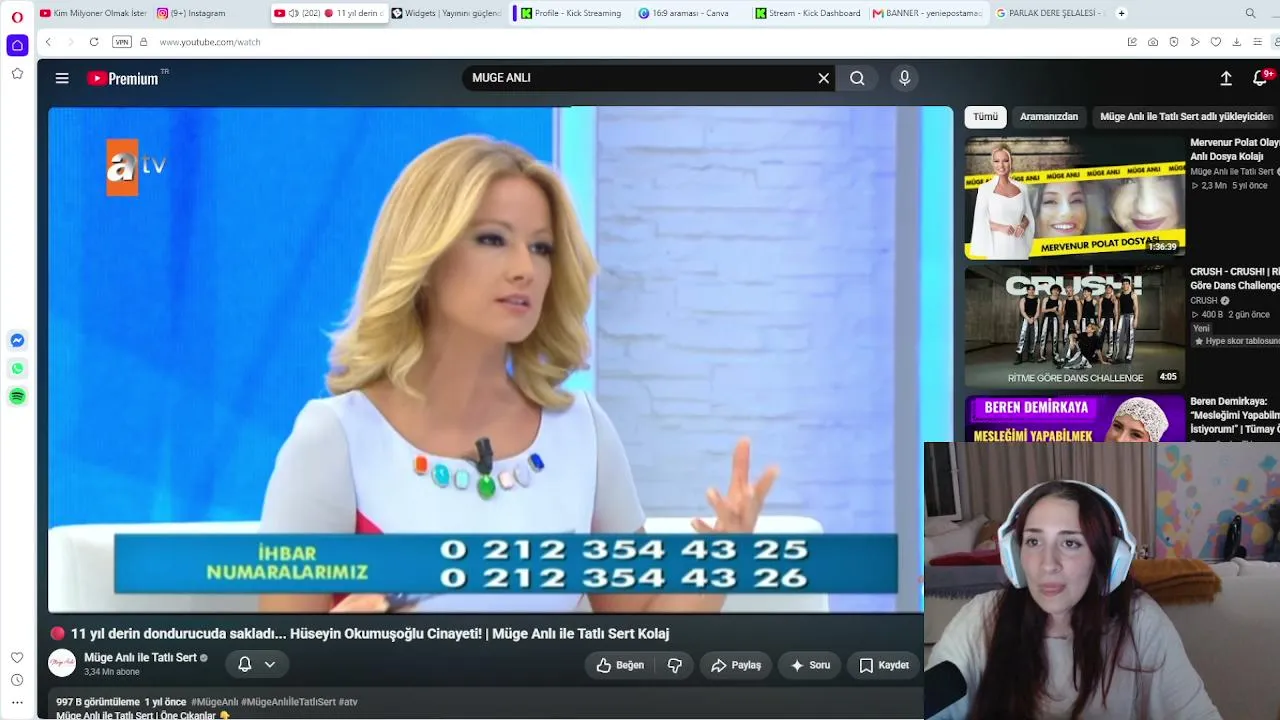Open the downloads arrow in address bar

[1237, 42]
